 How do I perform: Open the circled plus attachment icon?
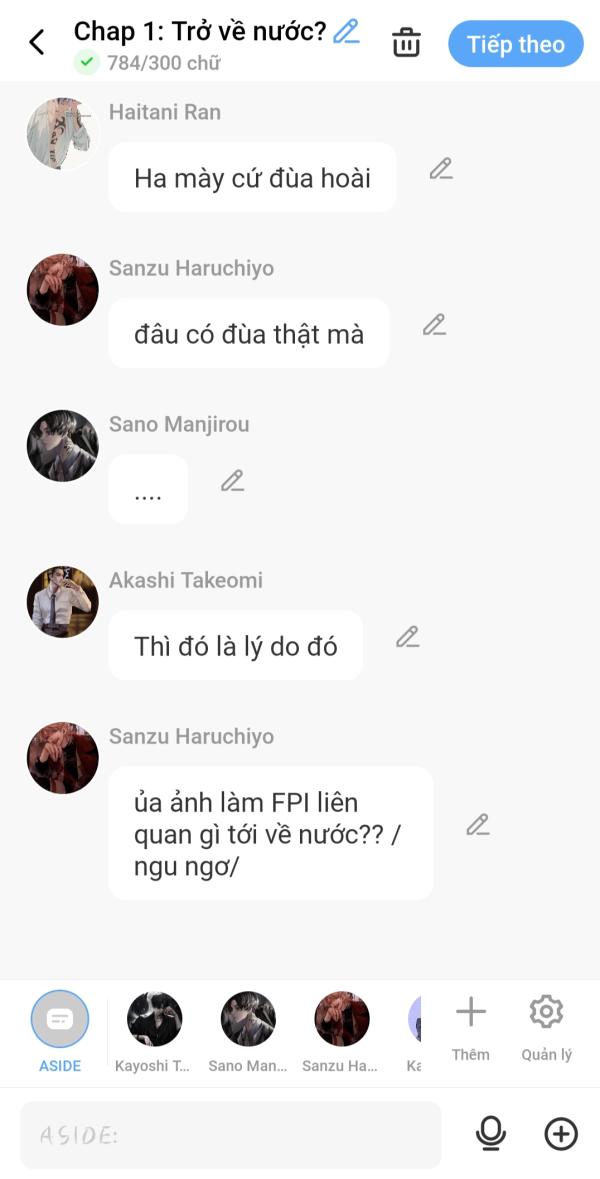coord(561,1134)
